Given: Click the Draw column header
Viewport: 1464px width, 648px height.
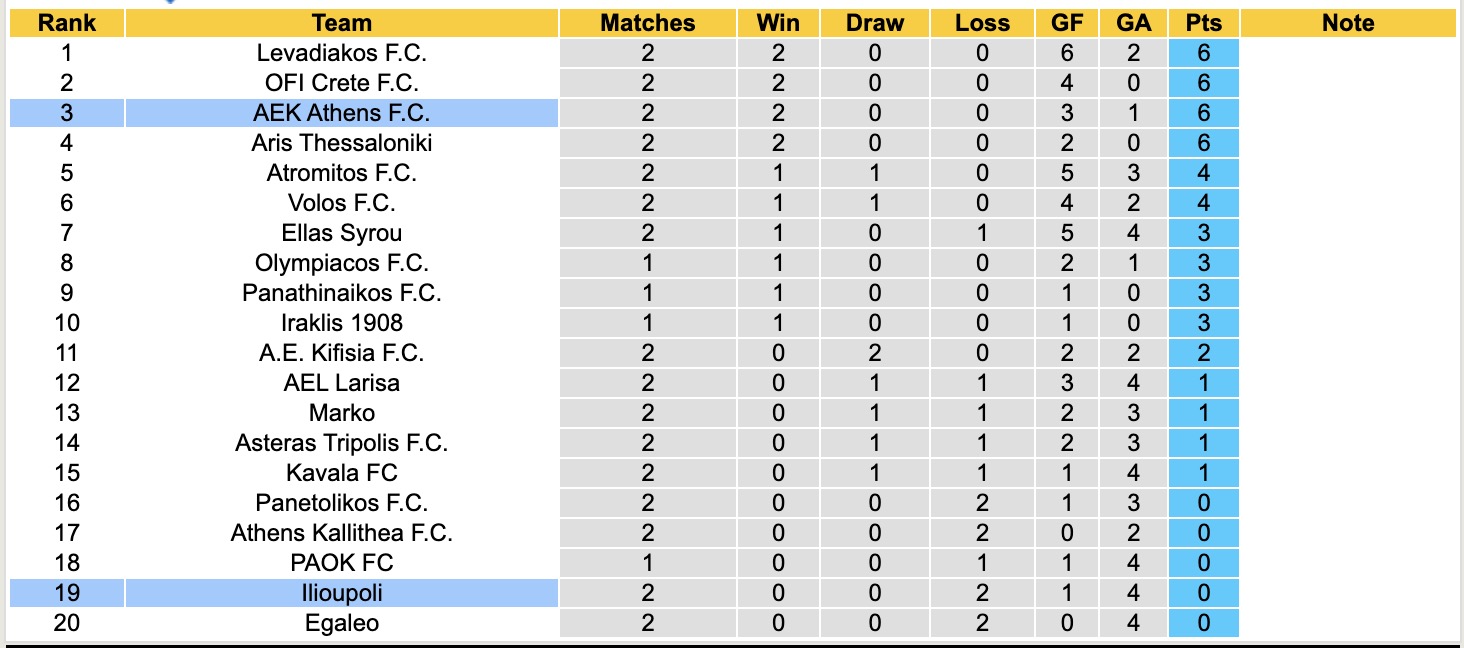Looking at the screenshot, I should point(874,23).
